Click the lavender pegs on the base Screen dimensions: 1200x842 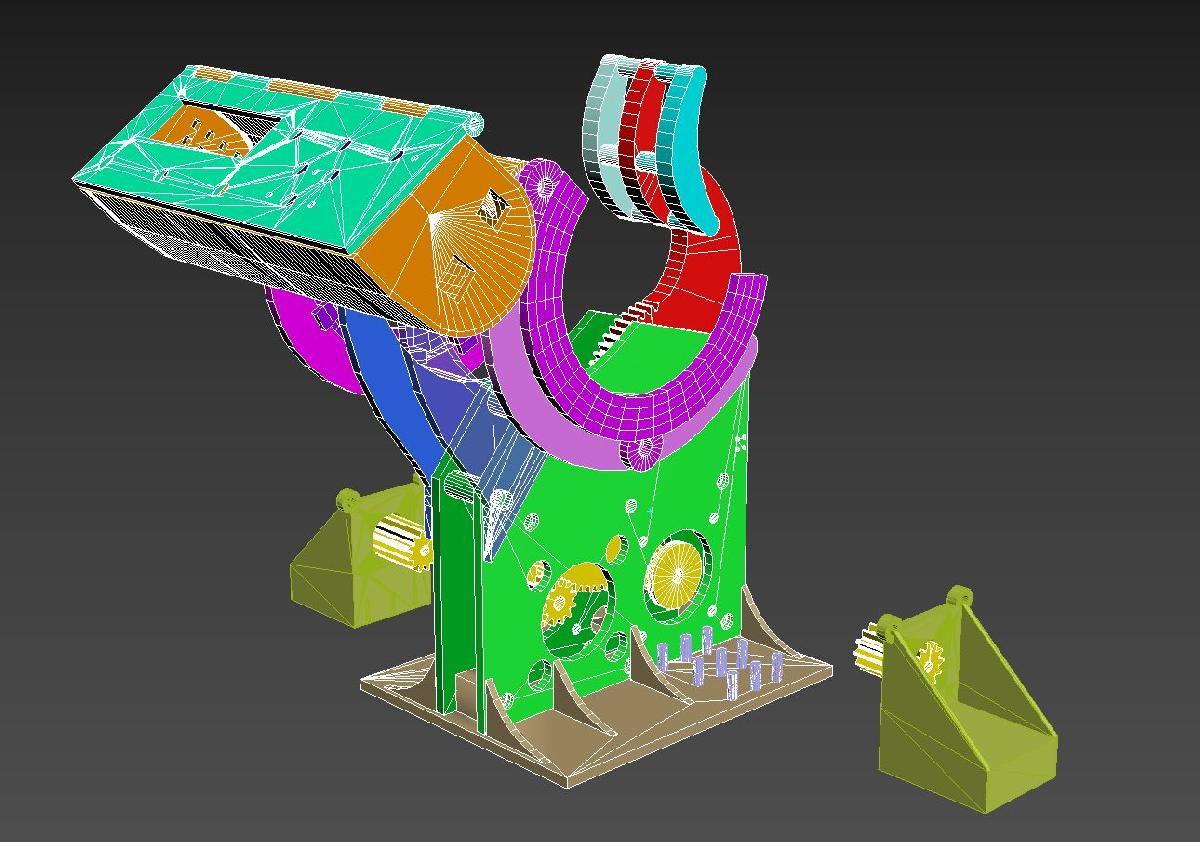[x=722, y=660]
